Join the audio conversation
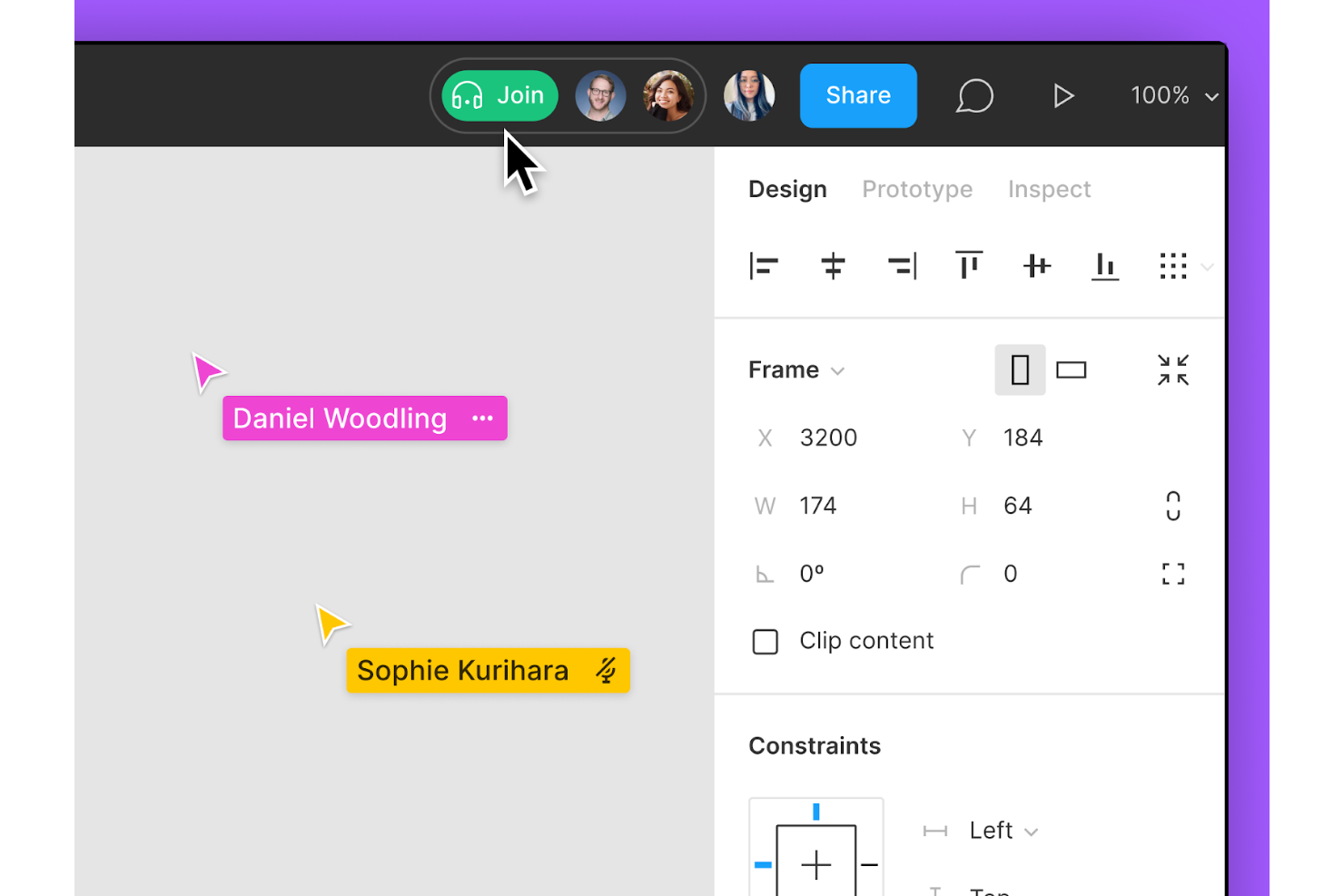This screenshot has width=1344, height=896. coord(499,95)
